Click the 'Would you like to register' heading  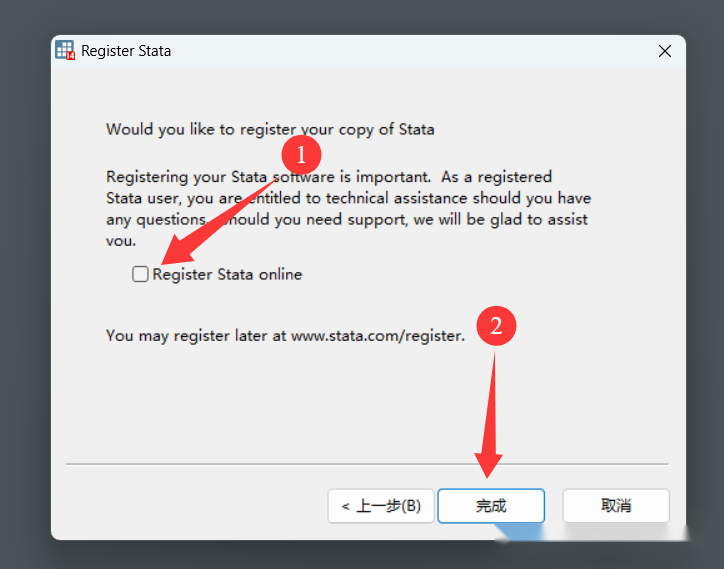pos(270,129)
